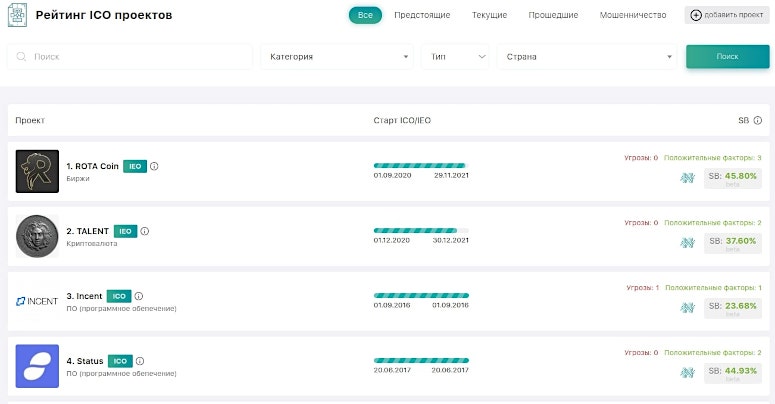
Task: Switch to the Предстоящие tab
Action: tap(422, 15)
